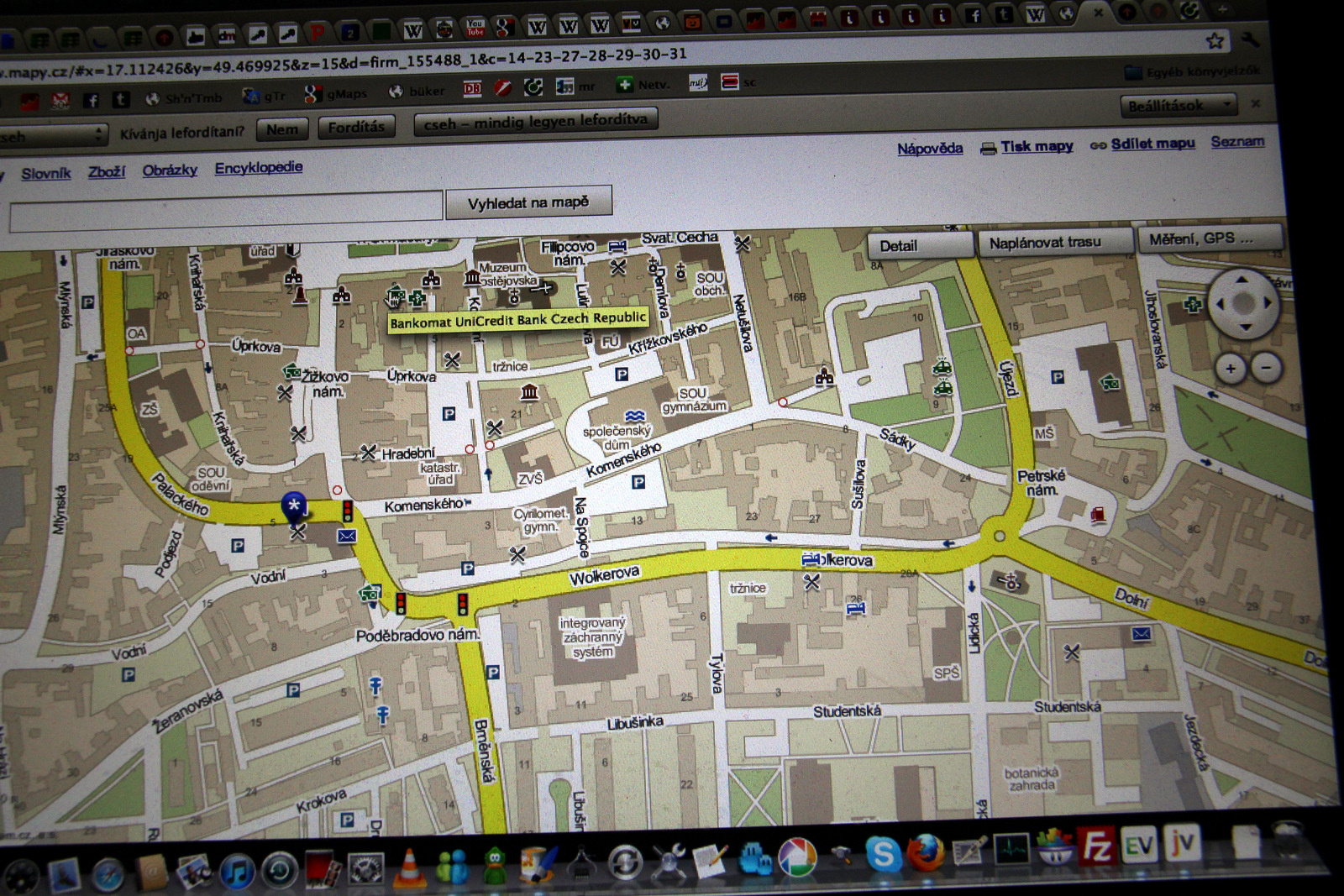1344x896 pixels.
Task: Open FileZilla from the Dock
Action: click(x=1097, y=846)
